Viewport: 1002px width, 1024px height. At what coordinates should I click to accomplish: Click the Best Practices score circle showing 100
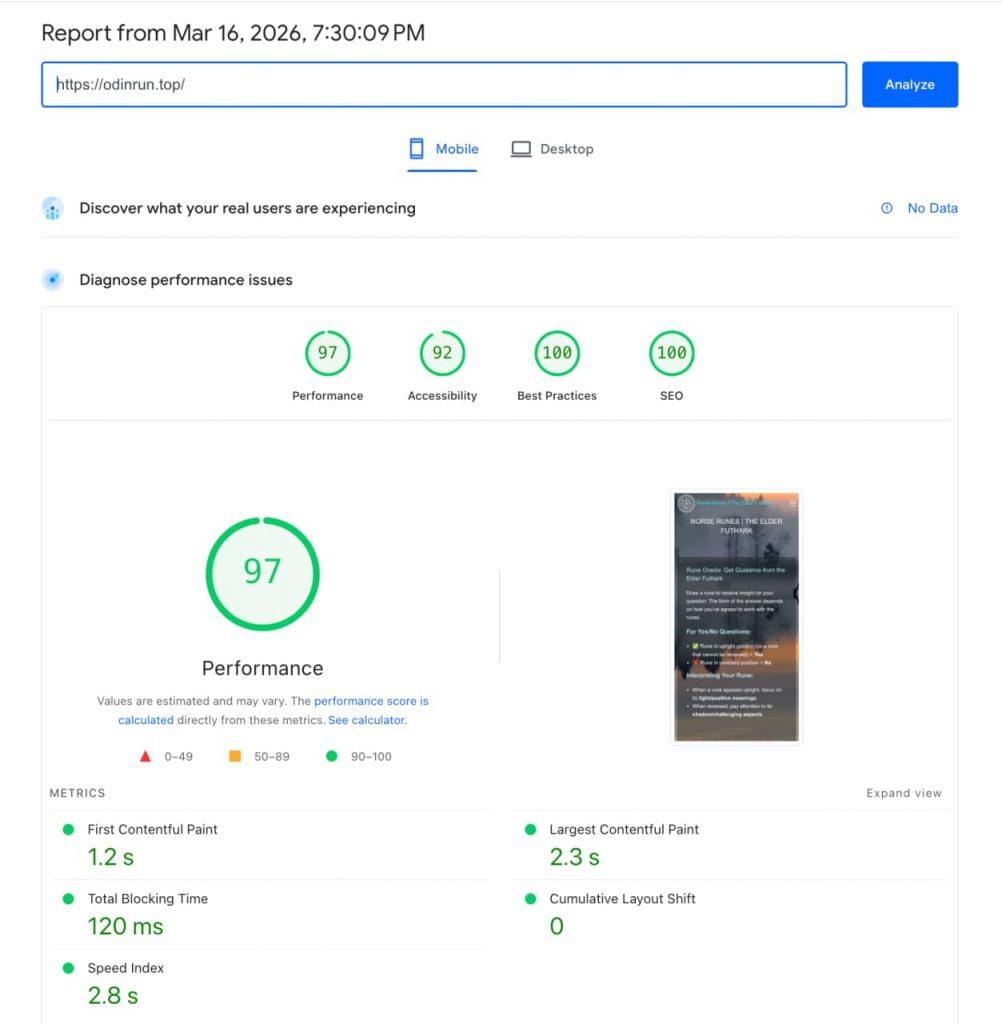(557, 352)
